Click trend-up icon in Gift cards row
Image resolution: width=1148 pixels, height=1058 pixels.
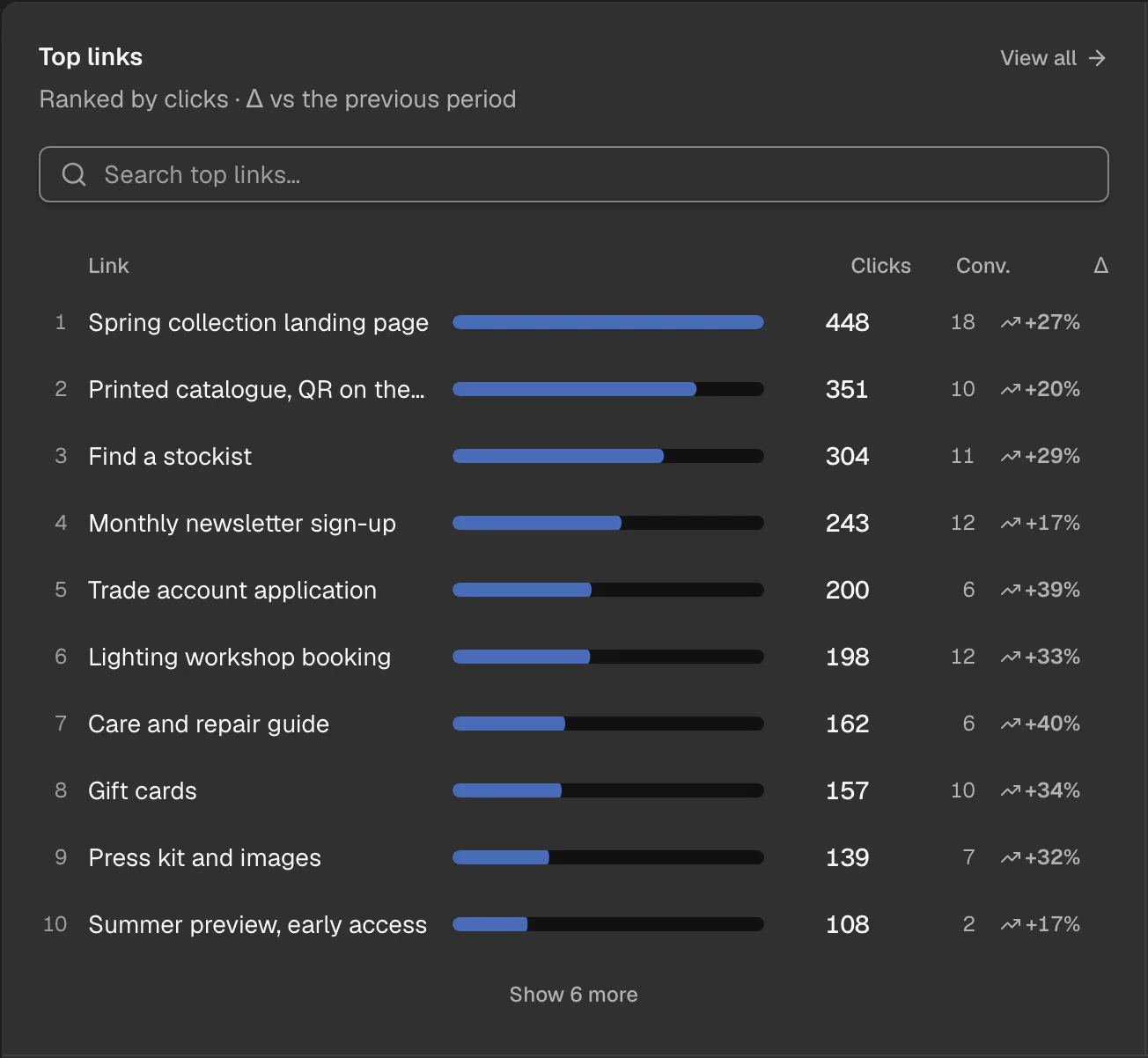(1011, 791)
